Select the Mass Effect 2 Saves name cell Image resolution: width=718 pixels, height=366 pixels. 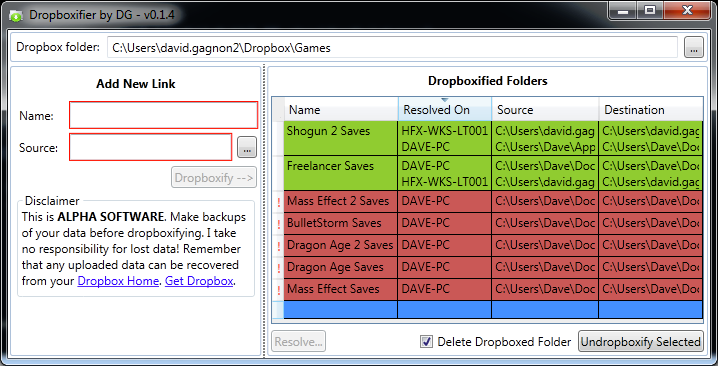point(341,201)
